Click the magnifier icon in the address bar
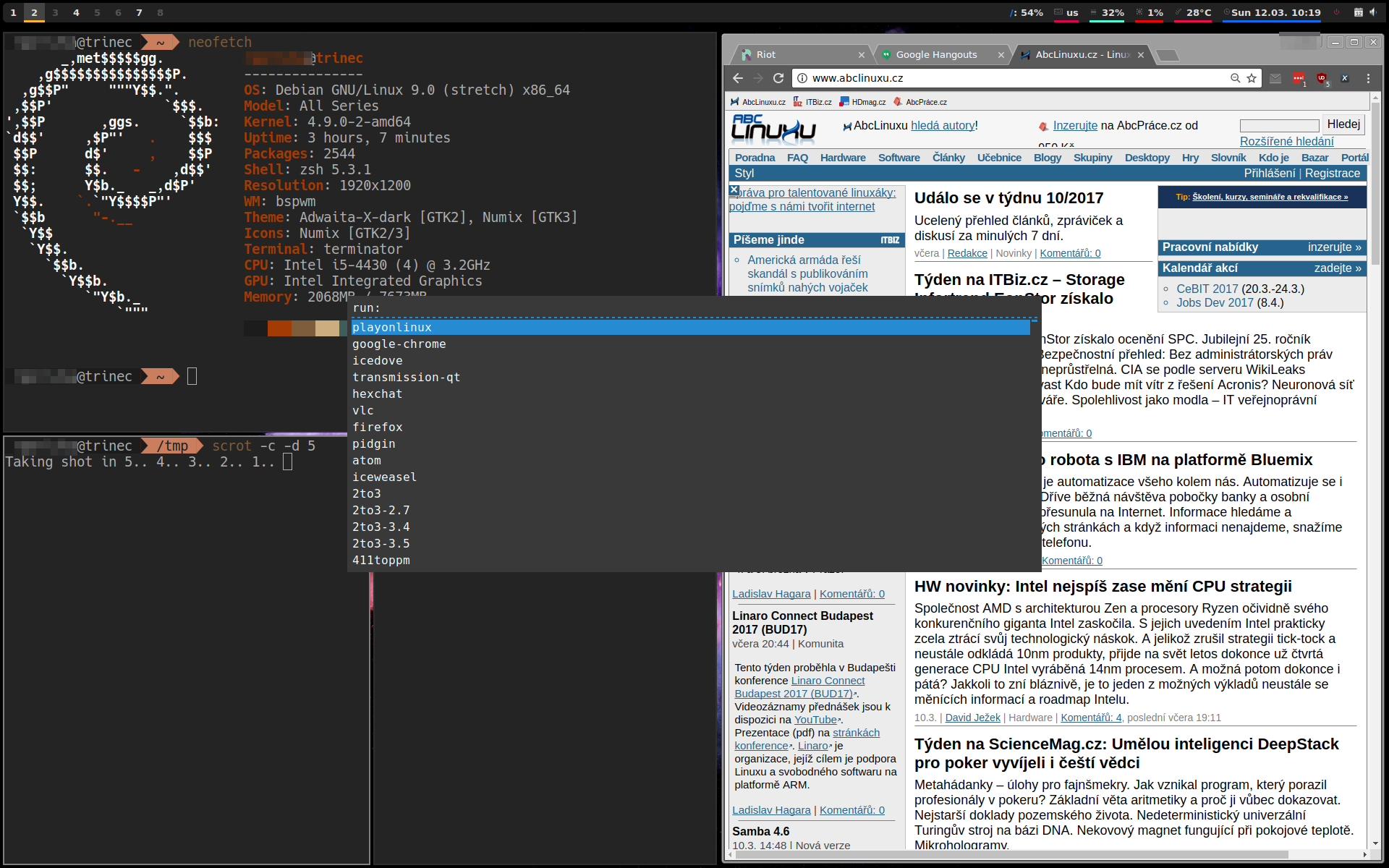1389x868 pixels. [1235, 78]
